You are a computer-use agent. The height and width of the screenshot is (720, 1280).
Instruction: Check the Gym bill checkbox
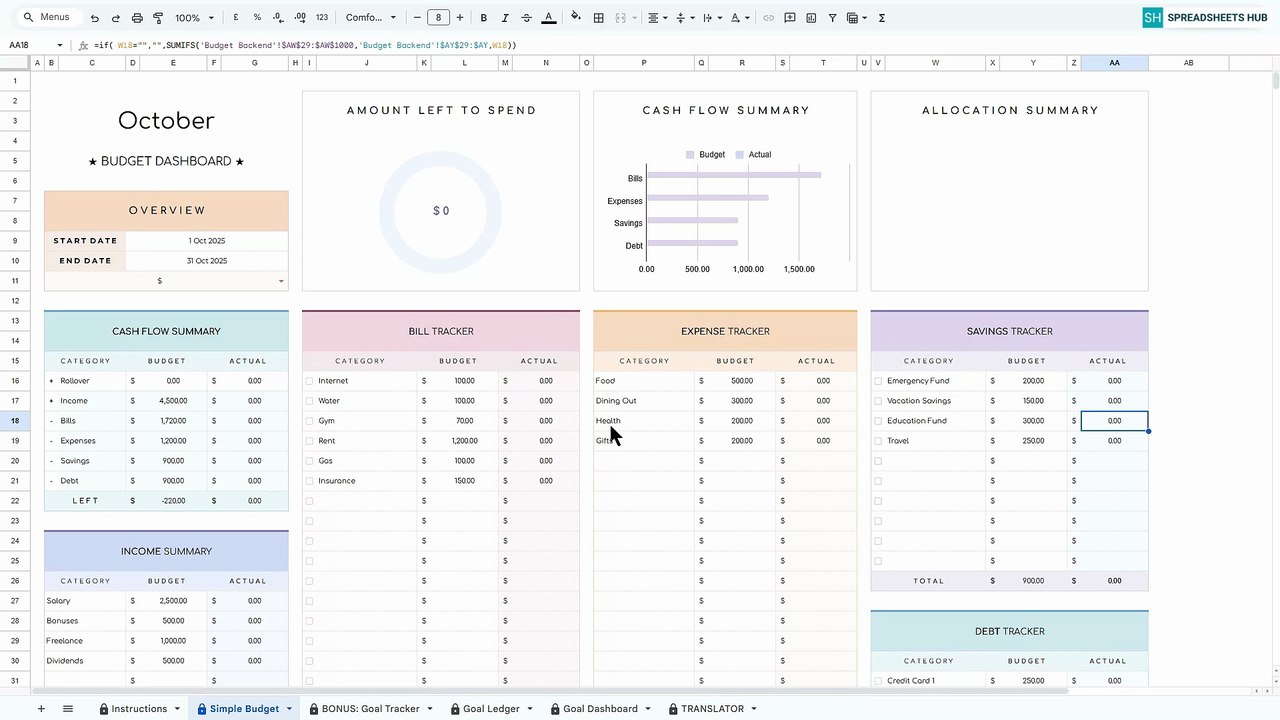(x=309, y=421)
